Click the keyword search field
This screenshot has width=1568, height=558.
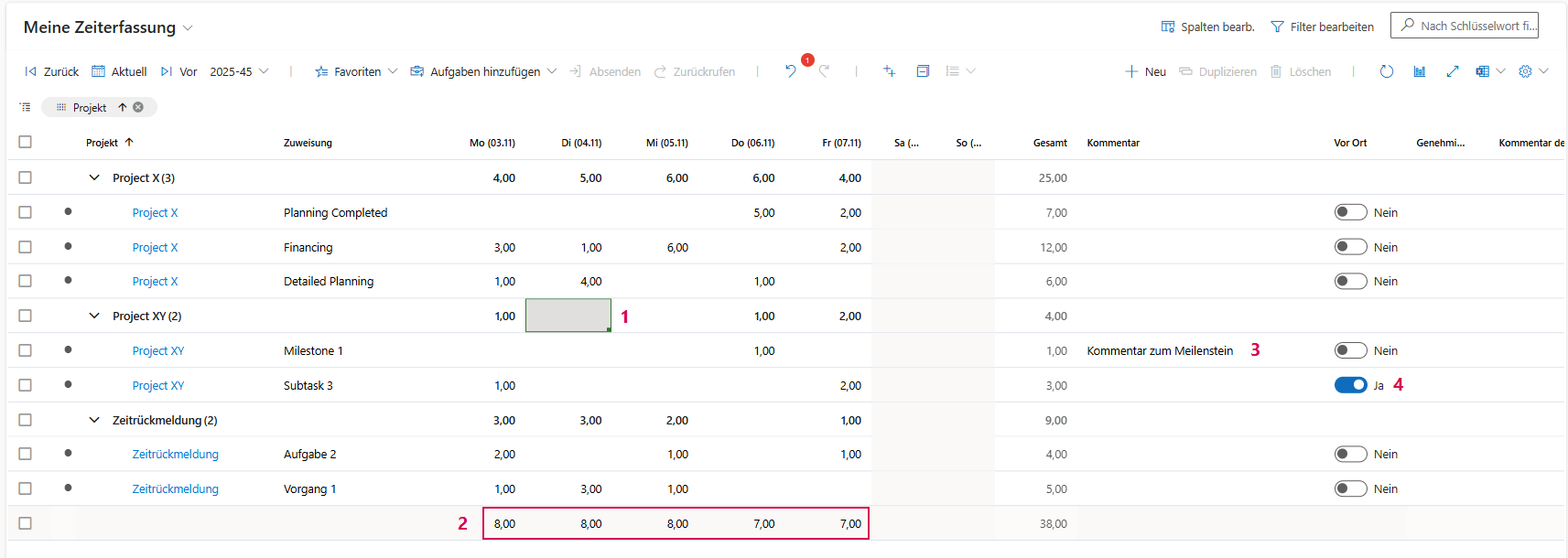pyautogui.click(x=1472, y=26)
